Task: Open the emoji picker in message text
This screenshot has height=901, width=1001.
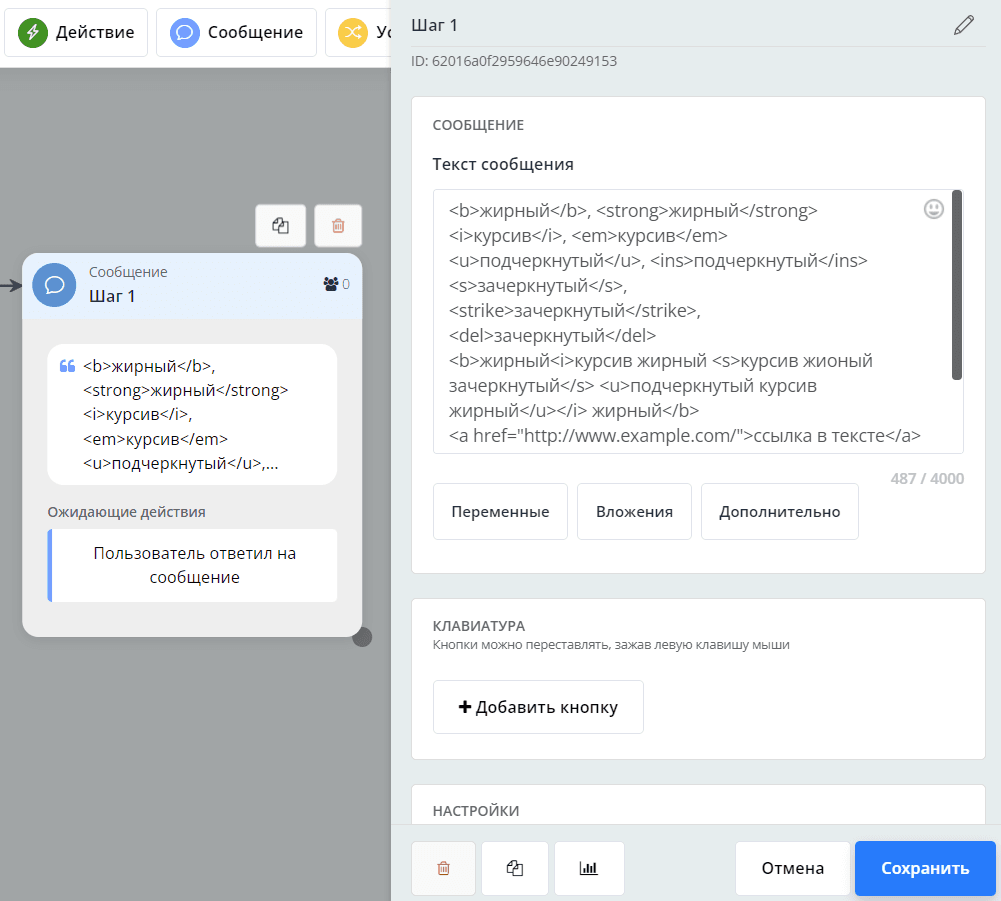Action: click(933, 209)
